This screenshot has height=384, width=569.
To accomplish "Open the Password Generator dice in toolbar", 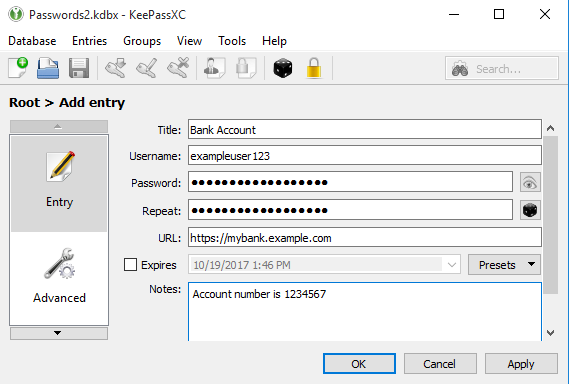I will coord(283,68).
